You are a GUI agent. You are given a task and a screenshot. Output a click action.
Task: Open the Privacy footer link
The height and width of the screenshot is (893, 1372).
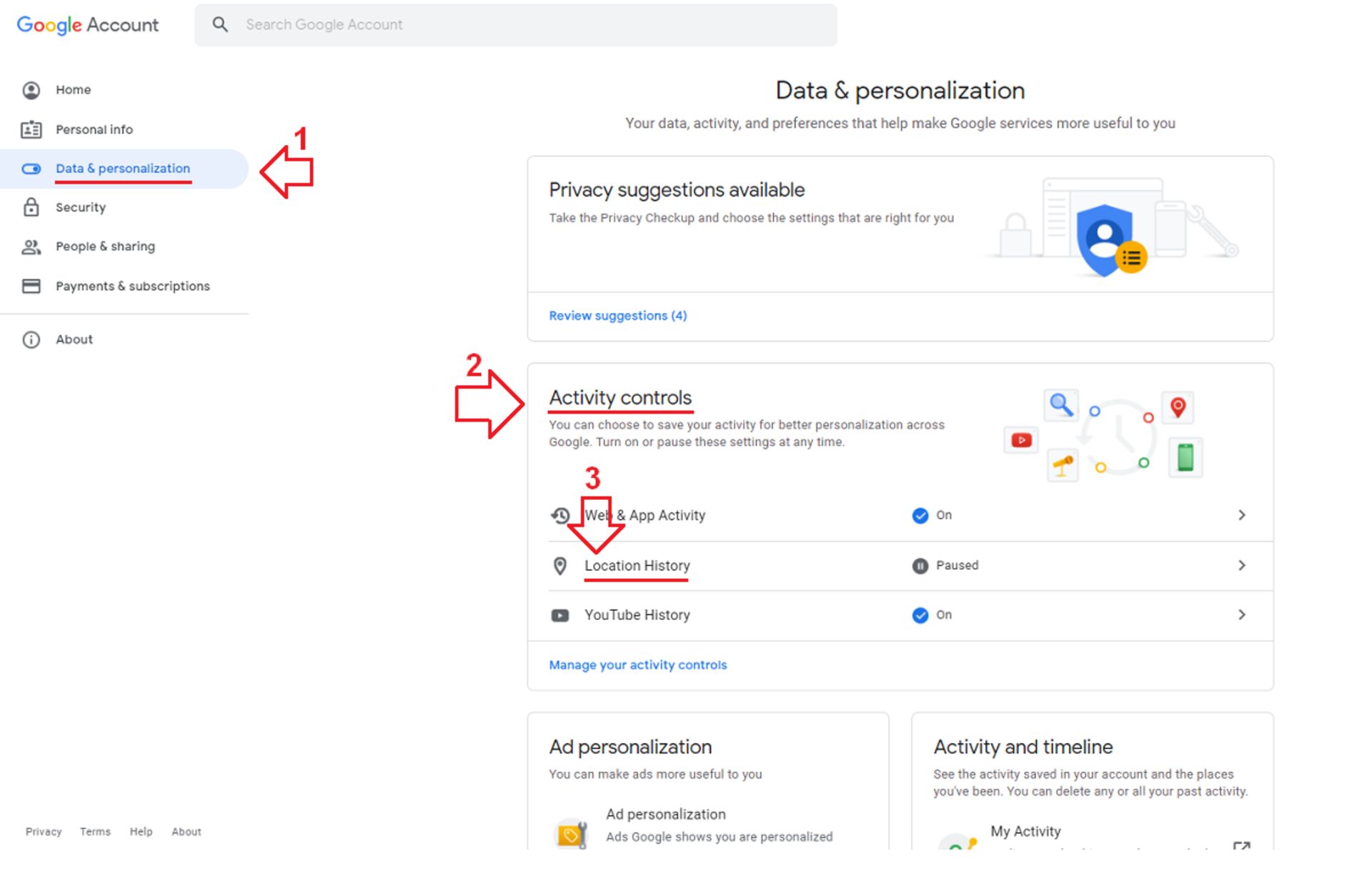pos(44,832)
